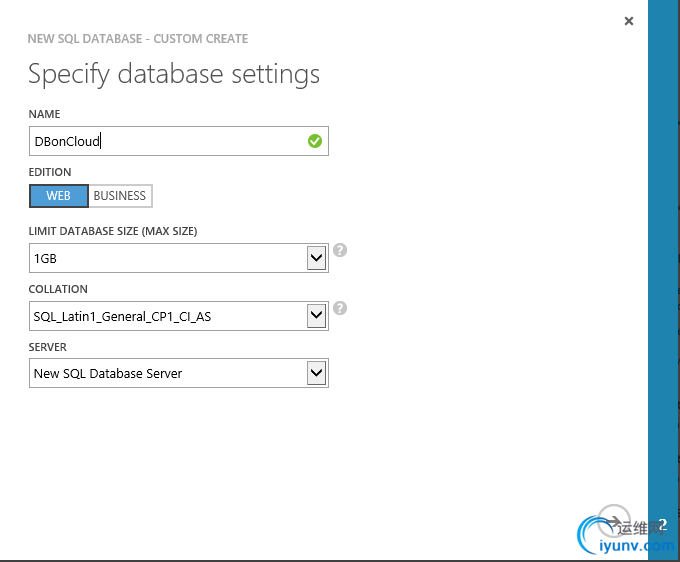Open help for Collation setting

pos(340,308)
